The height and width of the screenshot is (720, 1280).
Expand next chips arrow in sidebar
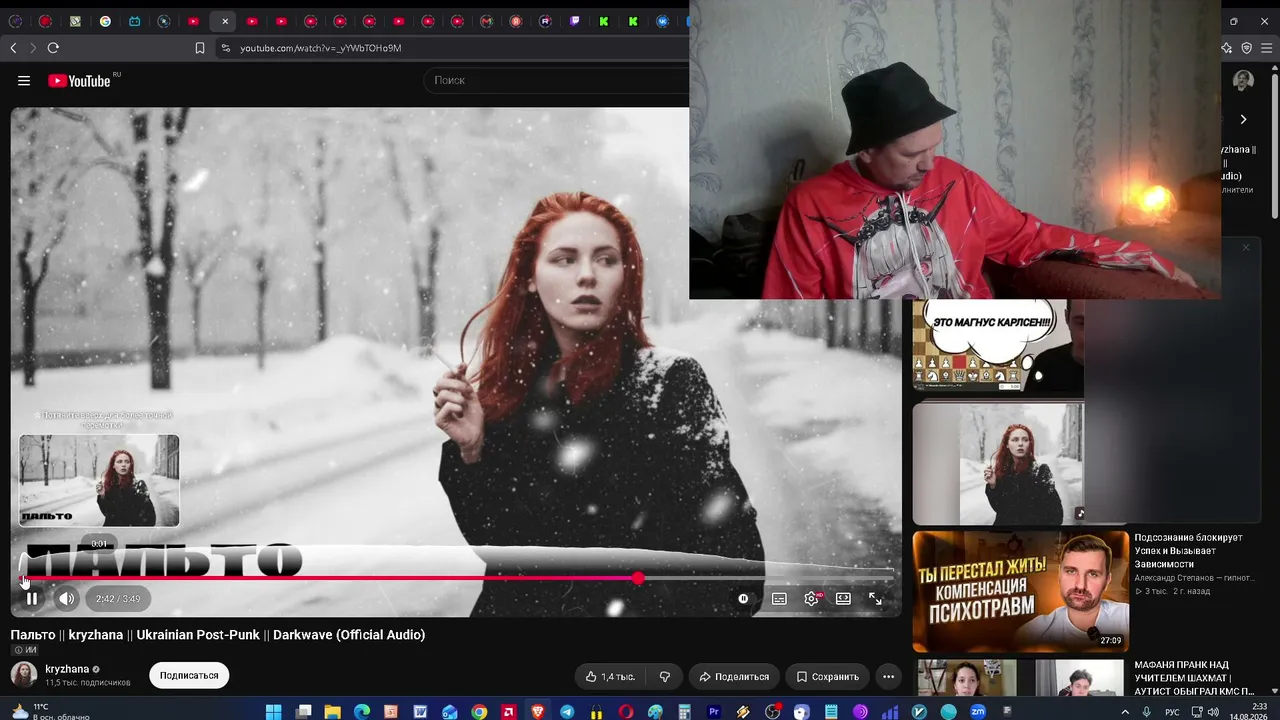click(1243, 119)
